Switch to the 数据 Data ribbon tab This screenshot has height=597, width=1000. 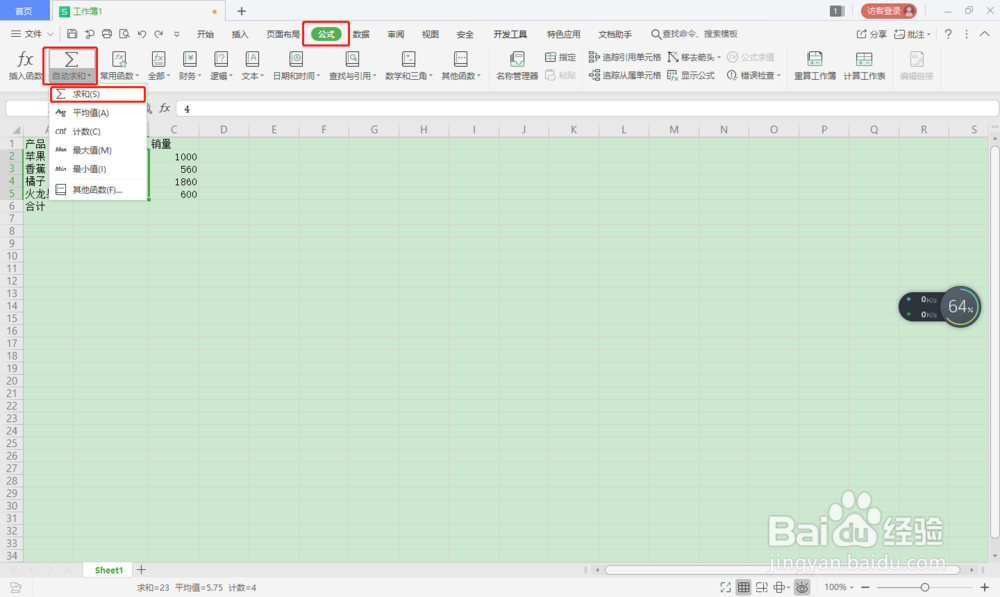click(362, 34)
